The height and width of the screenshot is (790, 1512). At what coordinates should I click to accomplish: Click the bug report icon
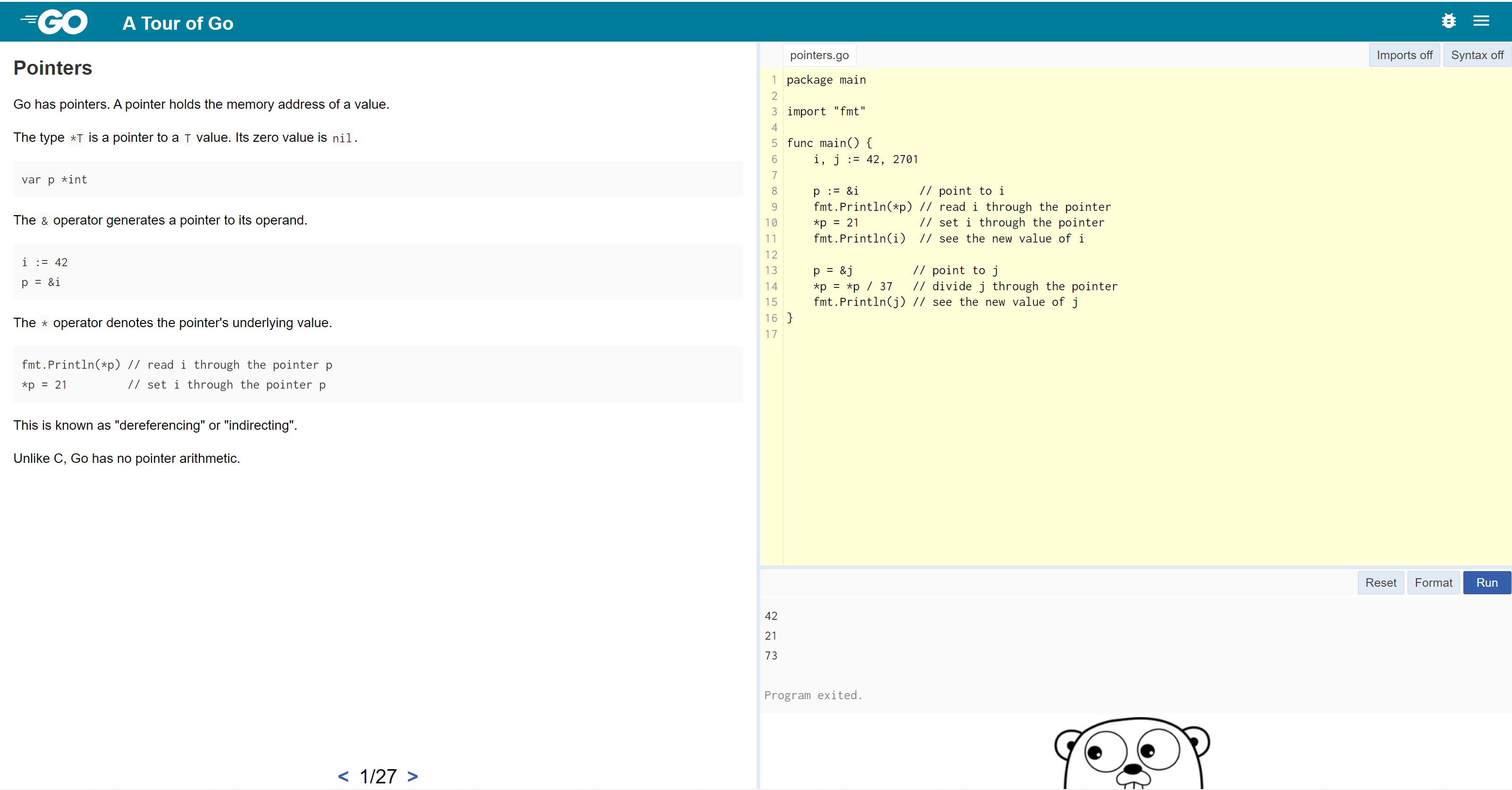(x=1448, y=21)
